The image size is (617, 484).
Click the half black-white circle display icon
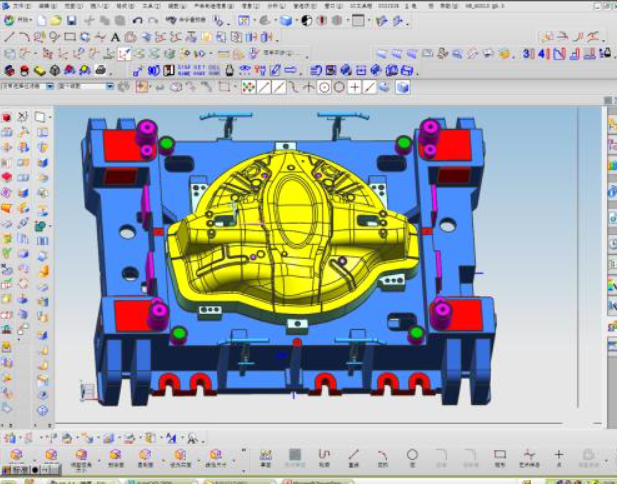[307, 20]
